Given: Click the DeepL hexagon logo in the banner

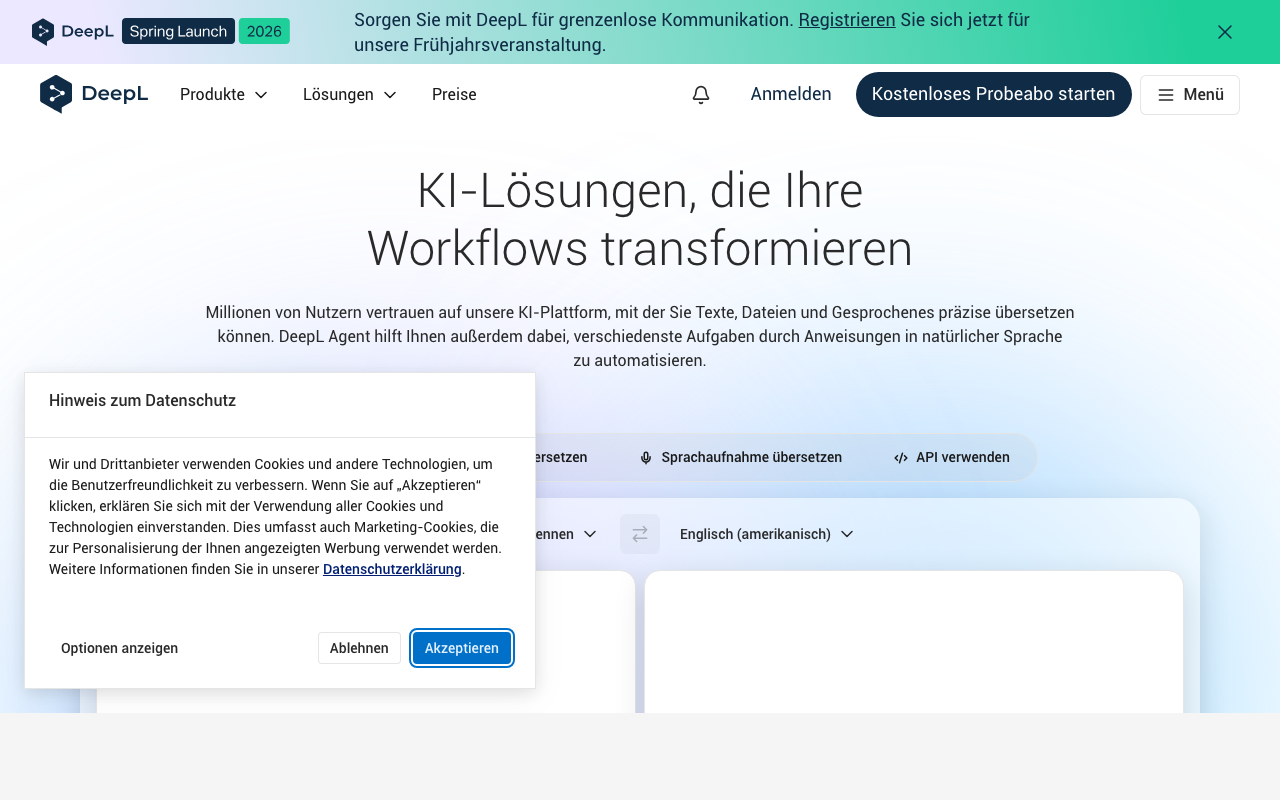Looking at the screenshot, I should 42,31.
